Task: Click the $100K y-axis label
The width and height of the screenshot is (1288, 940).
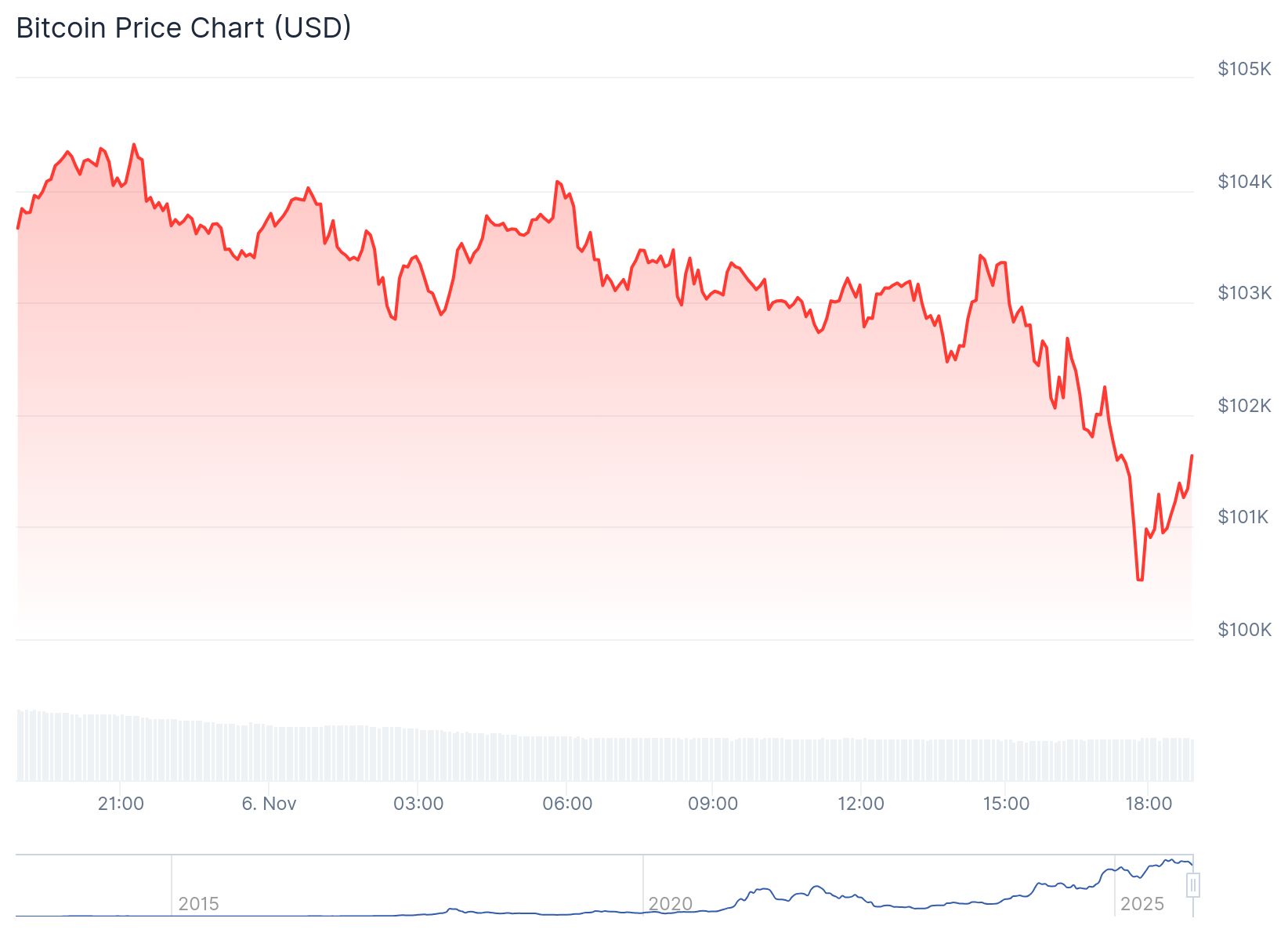Action: click(1243, 630)
